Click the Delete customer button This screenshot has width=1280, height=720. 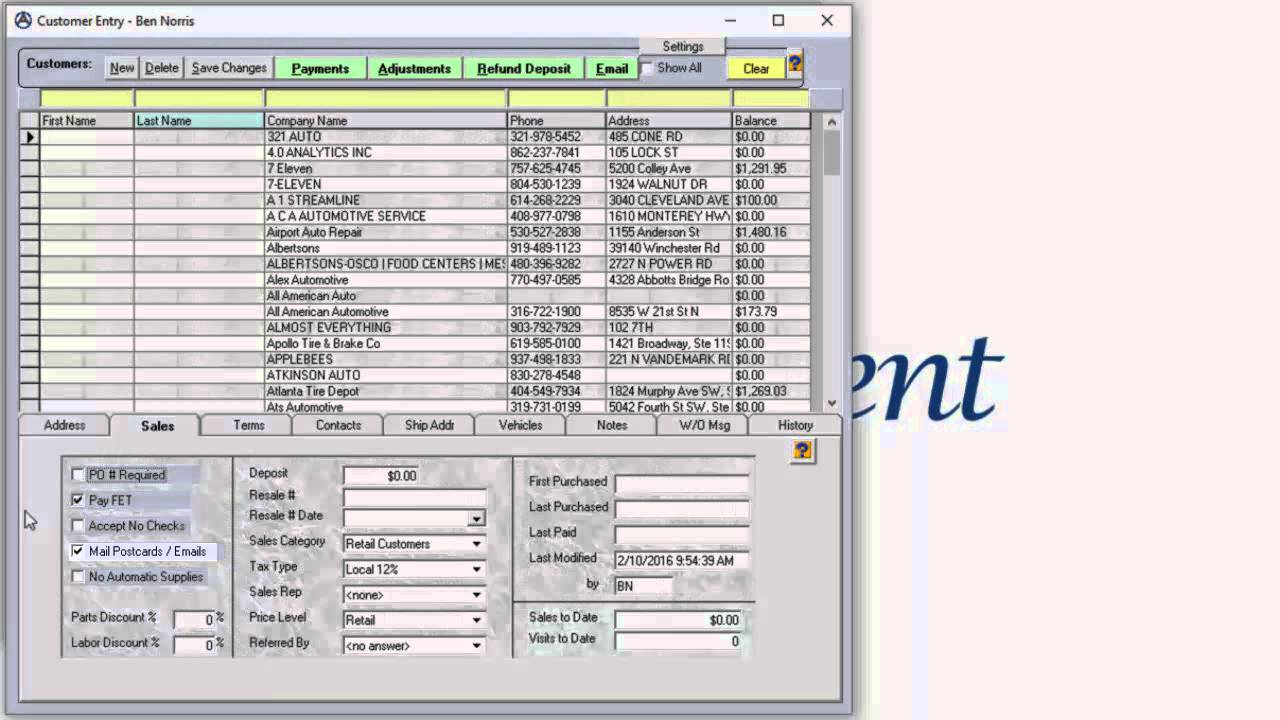tap(161, 68)
